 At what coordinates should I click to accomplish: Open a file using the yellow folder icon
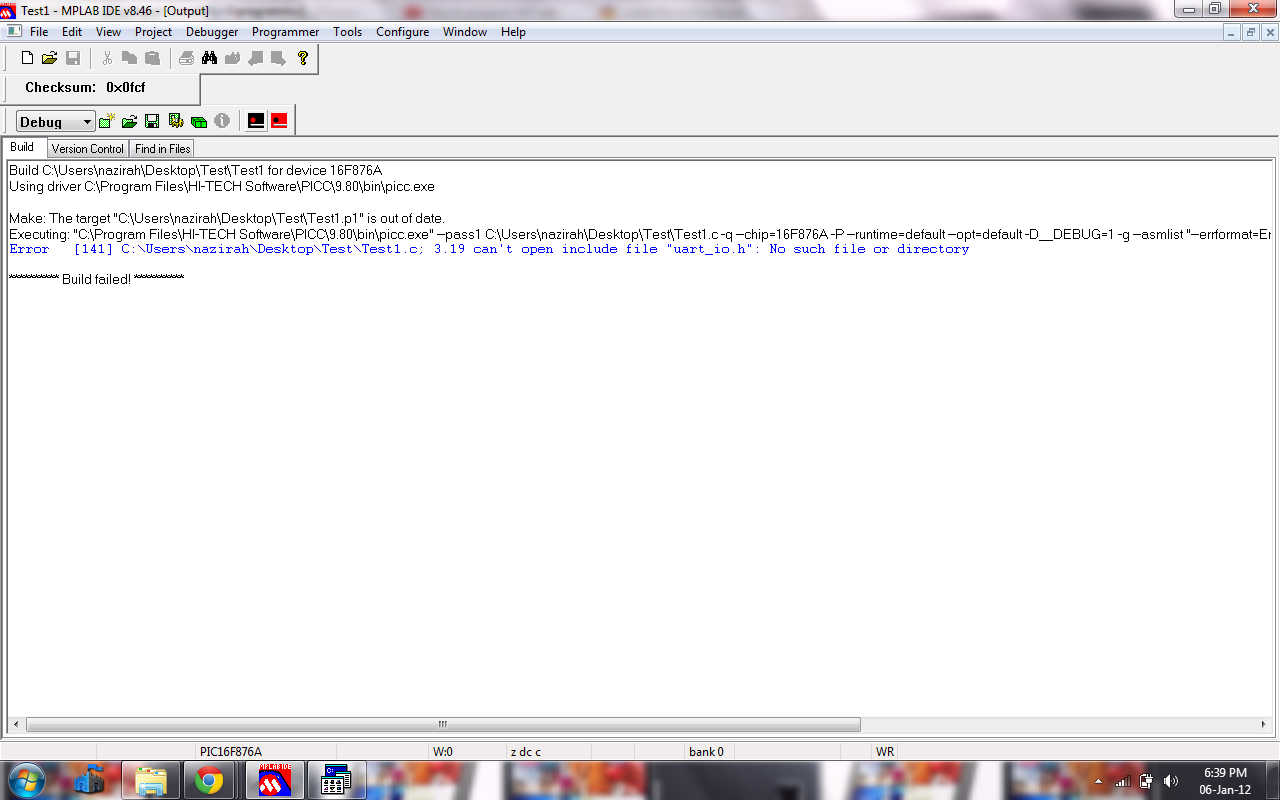[50, 58]
